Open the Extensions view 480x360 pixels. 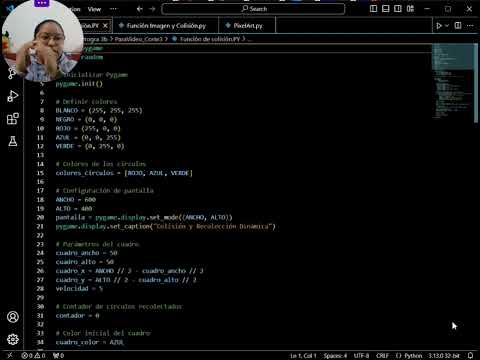(13, 119)
